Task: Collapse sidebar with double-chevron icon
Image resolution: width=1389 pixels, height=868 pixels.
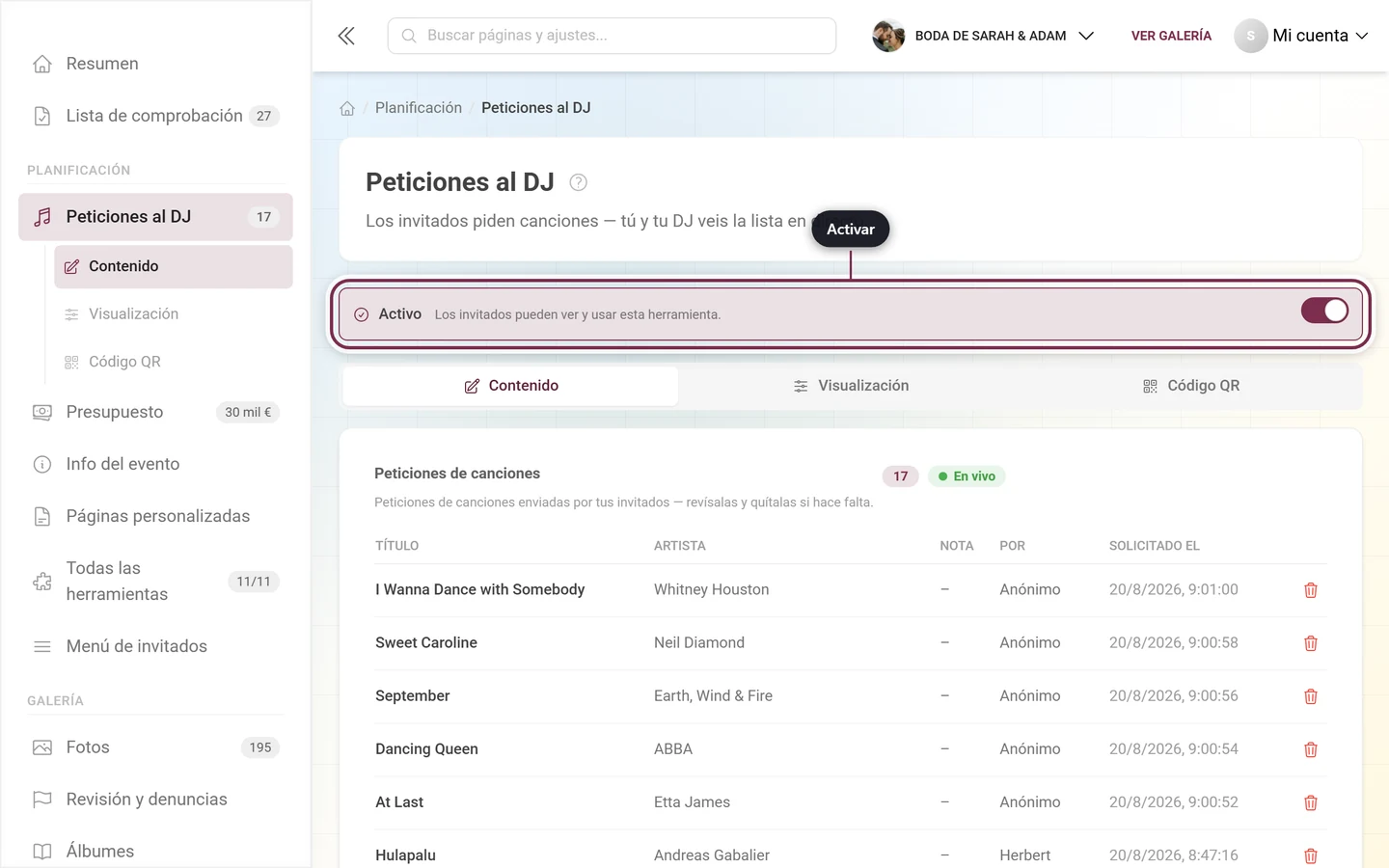Action: pyautogui.click(x=346, y=36)
